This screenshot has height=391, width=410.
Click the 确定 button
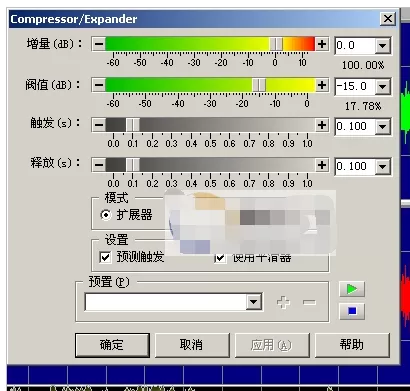pyautogui.click(x=112, y=345)
